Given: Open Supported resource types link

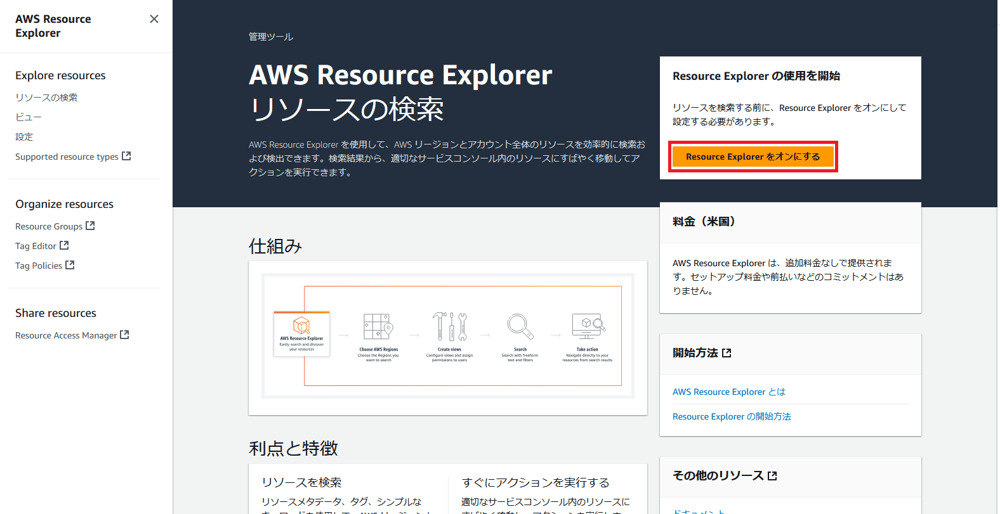Looking at the screenshot, I should (67, 156).
